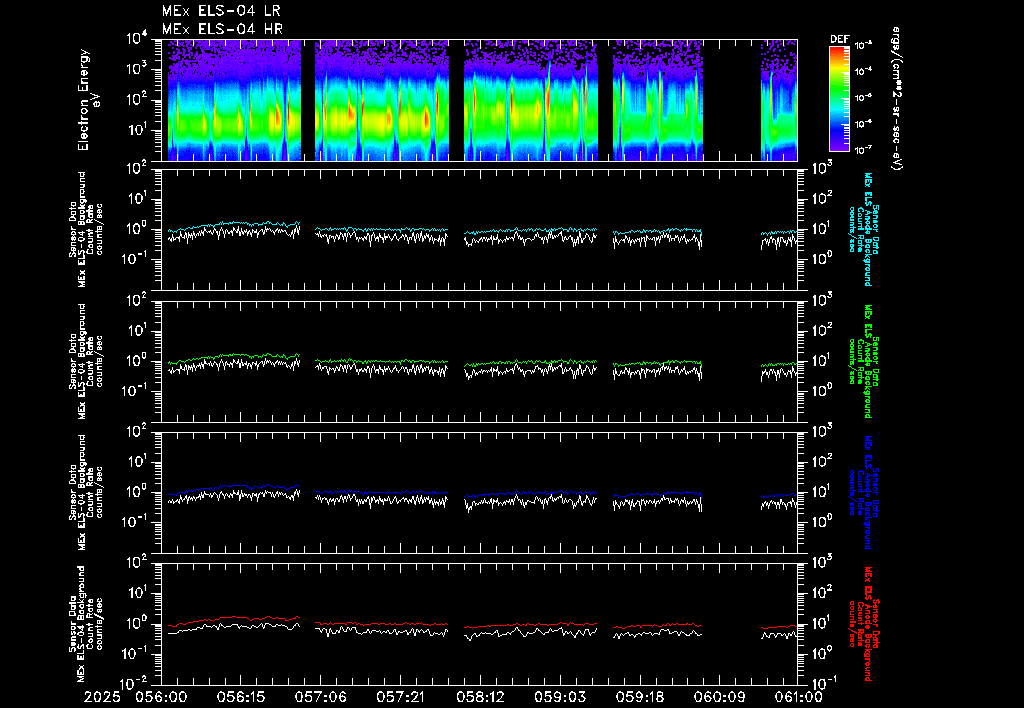This screenshot has height=708, width=1024.
Task: Click the '061:00' time axis label
Action: tap(797, 697)
